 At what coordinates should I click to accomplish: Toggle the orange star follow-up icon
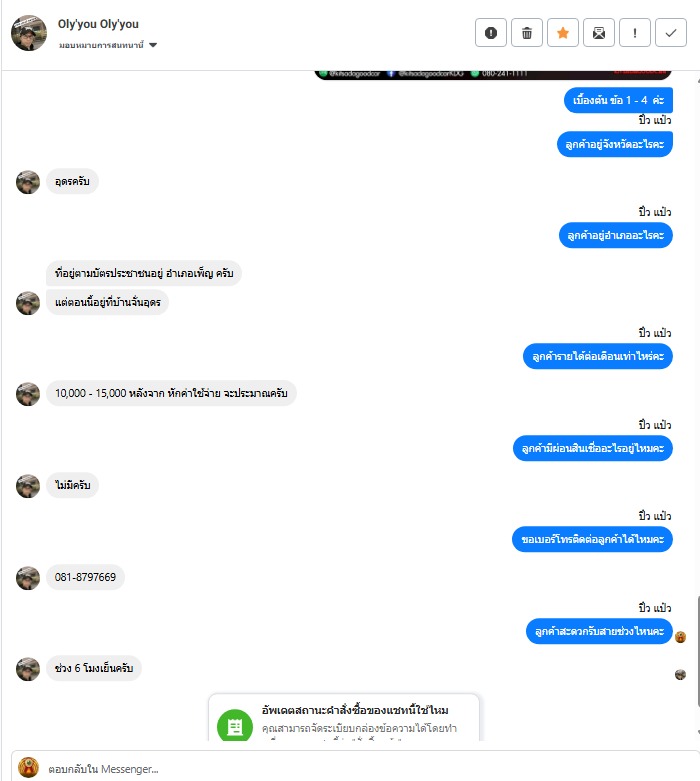coord(562,33)
